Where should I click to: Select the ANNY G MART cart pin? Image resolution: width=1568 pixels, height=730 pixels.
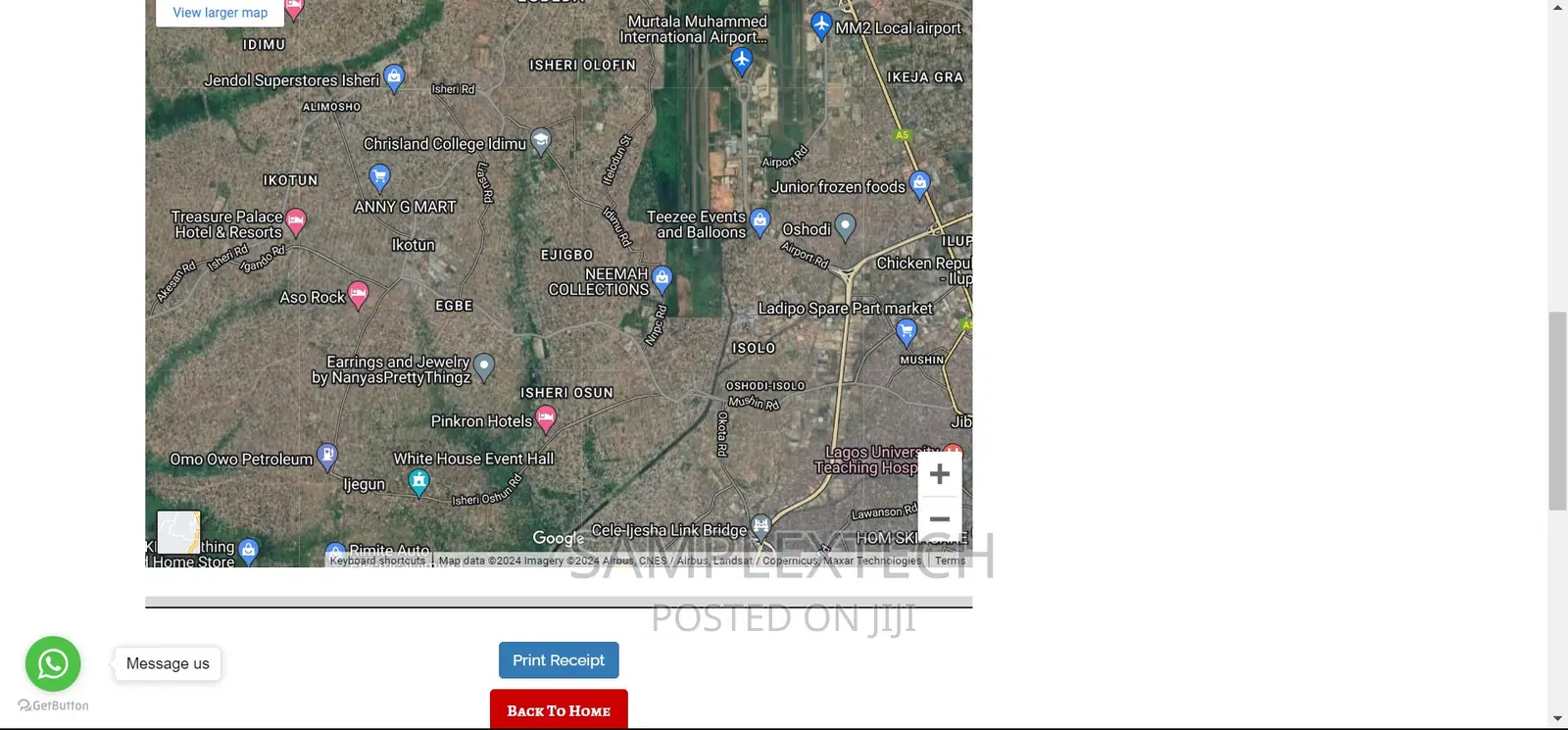click(x=379, y=176)
